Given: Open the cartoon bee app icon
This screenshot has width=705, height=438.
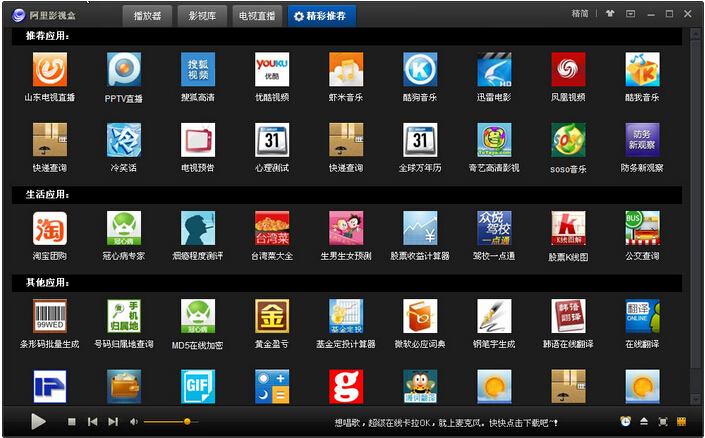Looking at the screenshot, I should tap(420, 387).
